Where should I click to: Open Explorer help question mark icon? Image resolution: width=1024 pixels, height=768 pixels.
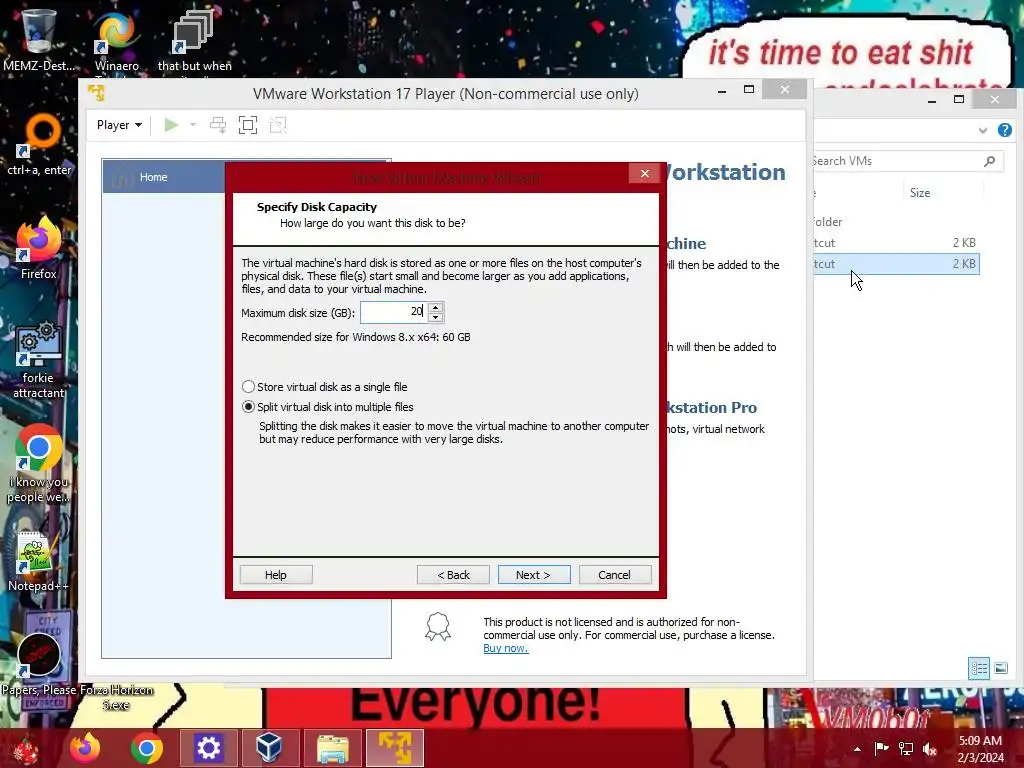coord(1004,130)
